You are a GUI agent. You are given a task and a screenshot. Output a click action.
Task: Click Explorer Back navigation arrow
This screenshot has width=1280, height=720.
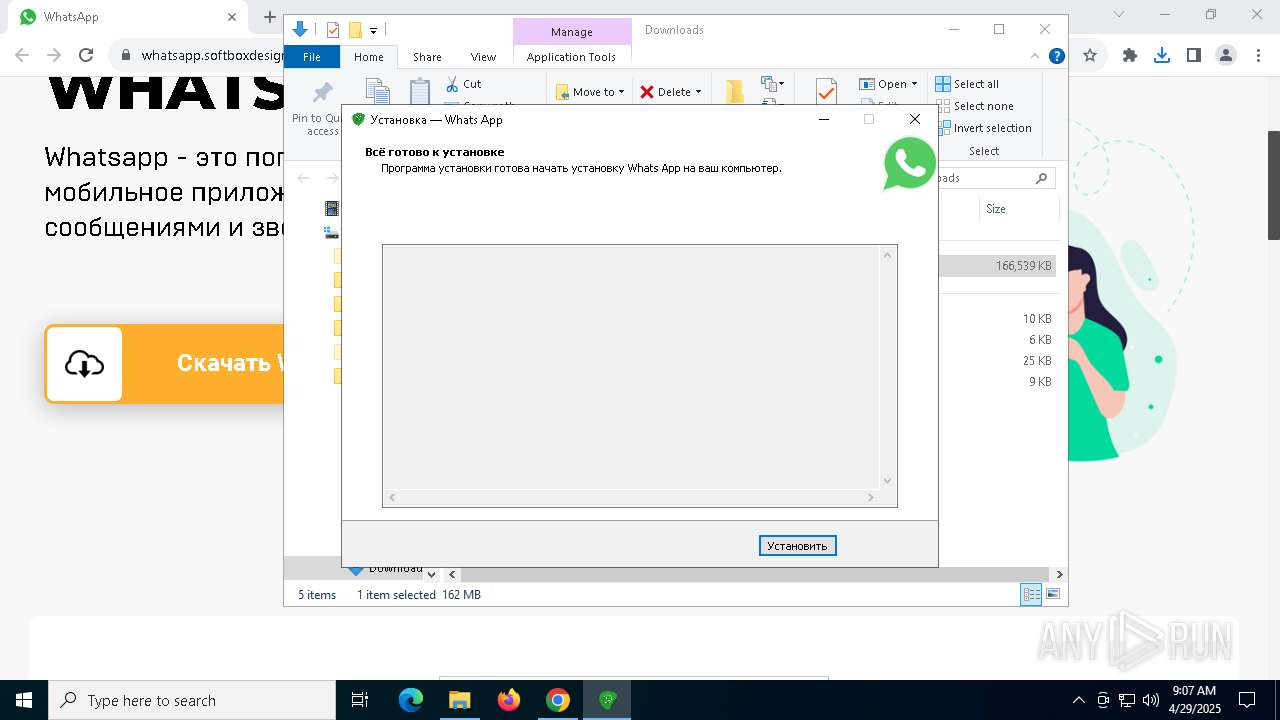(x=303, y=178)
